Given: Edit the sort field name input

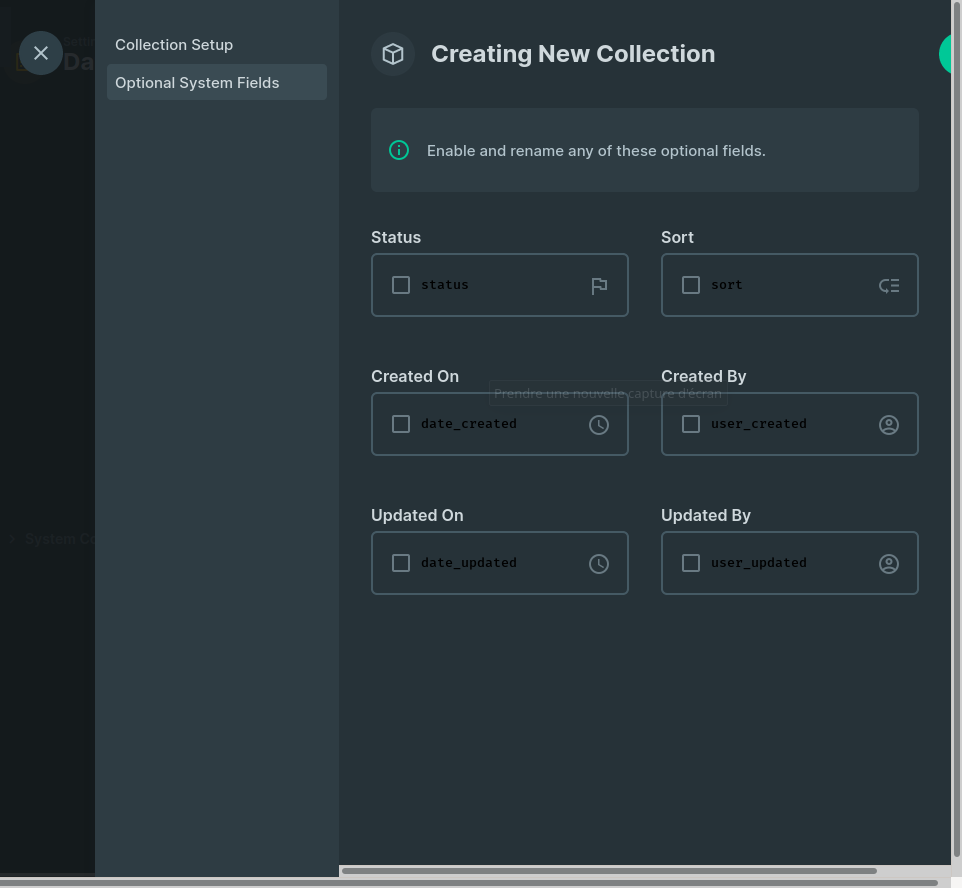Looking at the screenshot, I should (790, 285).
